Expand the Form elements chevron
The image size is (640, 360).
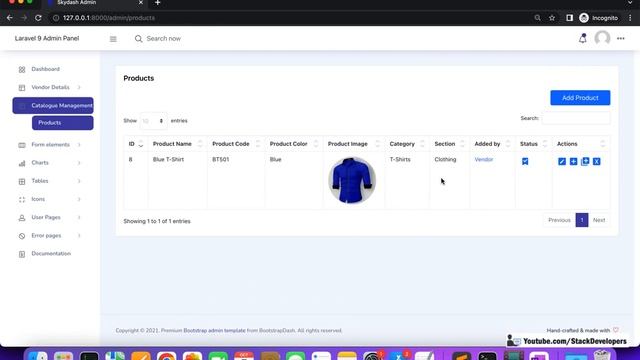point(79,145)
